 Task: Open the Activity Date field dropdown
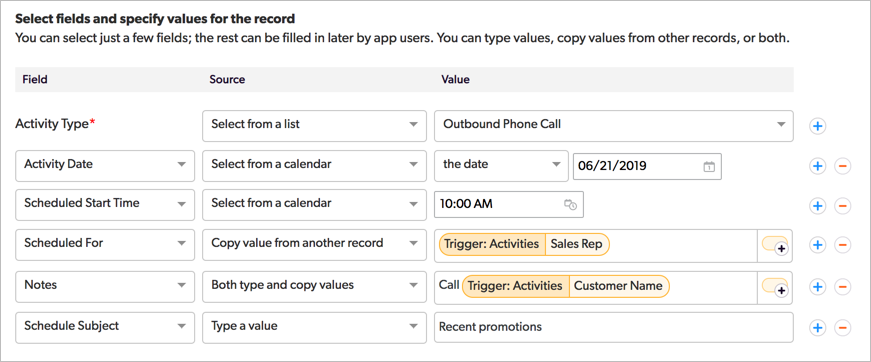click(105, 165)
